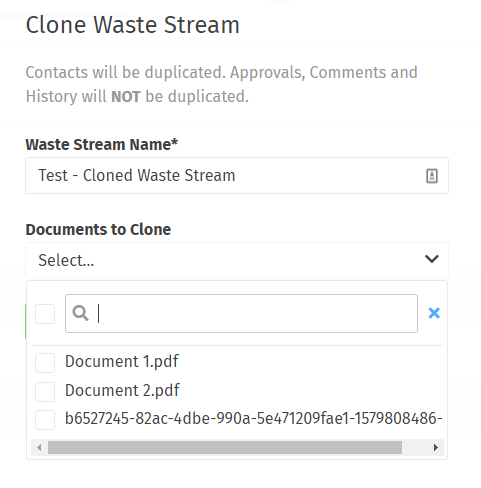Check the Document 2.pdf checkbox
This screenshot has width=481, height=488.
pos(45,391)
